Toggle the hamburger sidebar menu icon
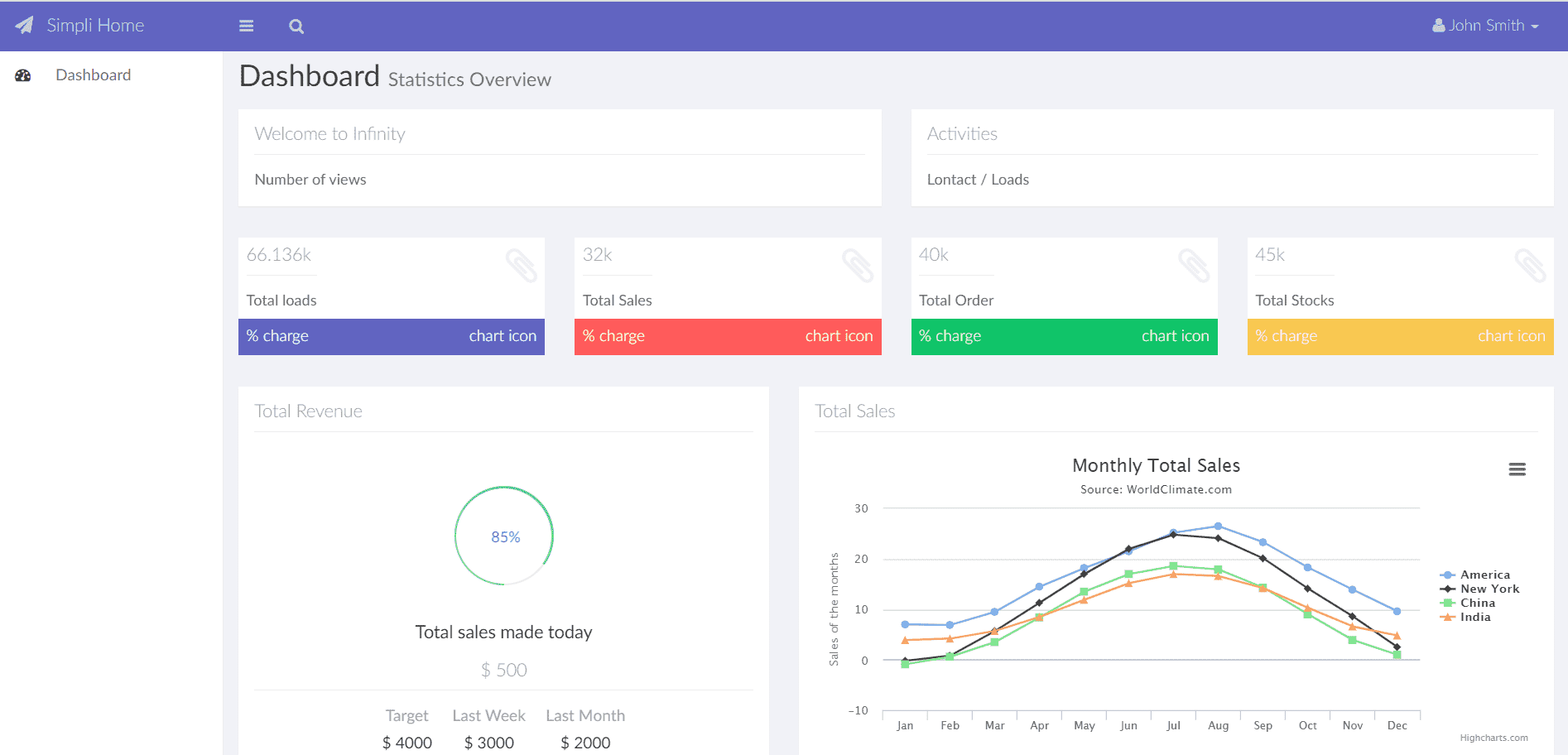This screenshot has height=755, width=1568. 246,26
